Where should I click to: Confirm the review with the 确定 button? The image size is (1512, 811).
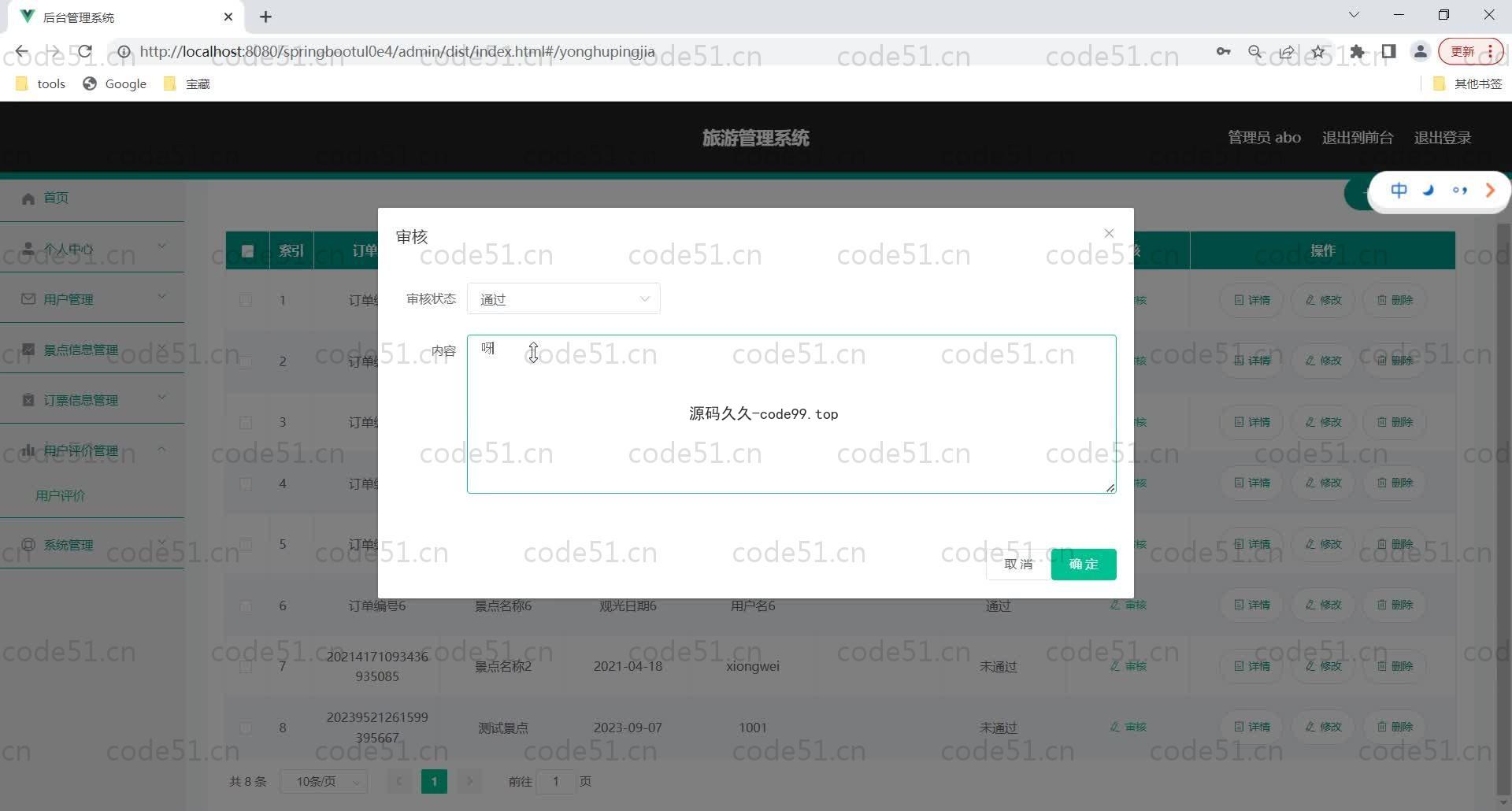pos(1084,565)
